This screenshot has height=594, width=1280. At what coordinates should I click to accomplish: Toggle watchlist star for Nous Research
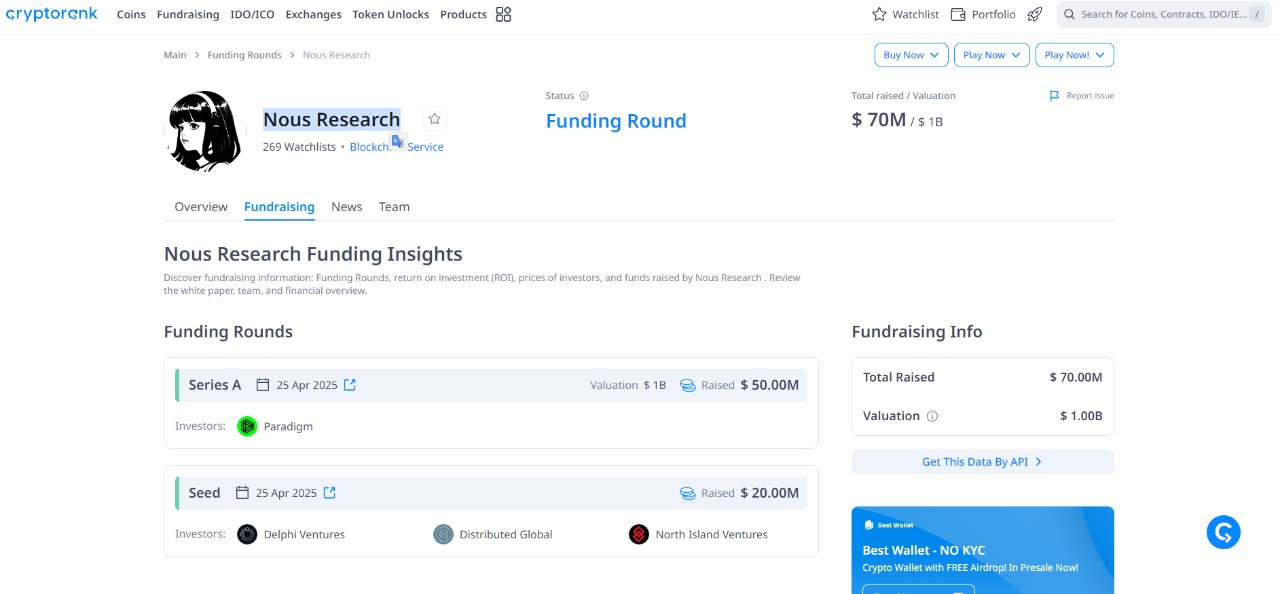point(434,119)
